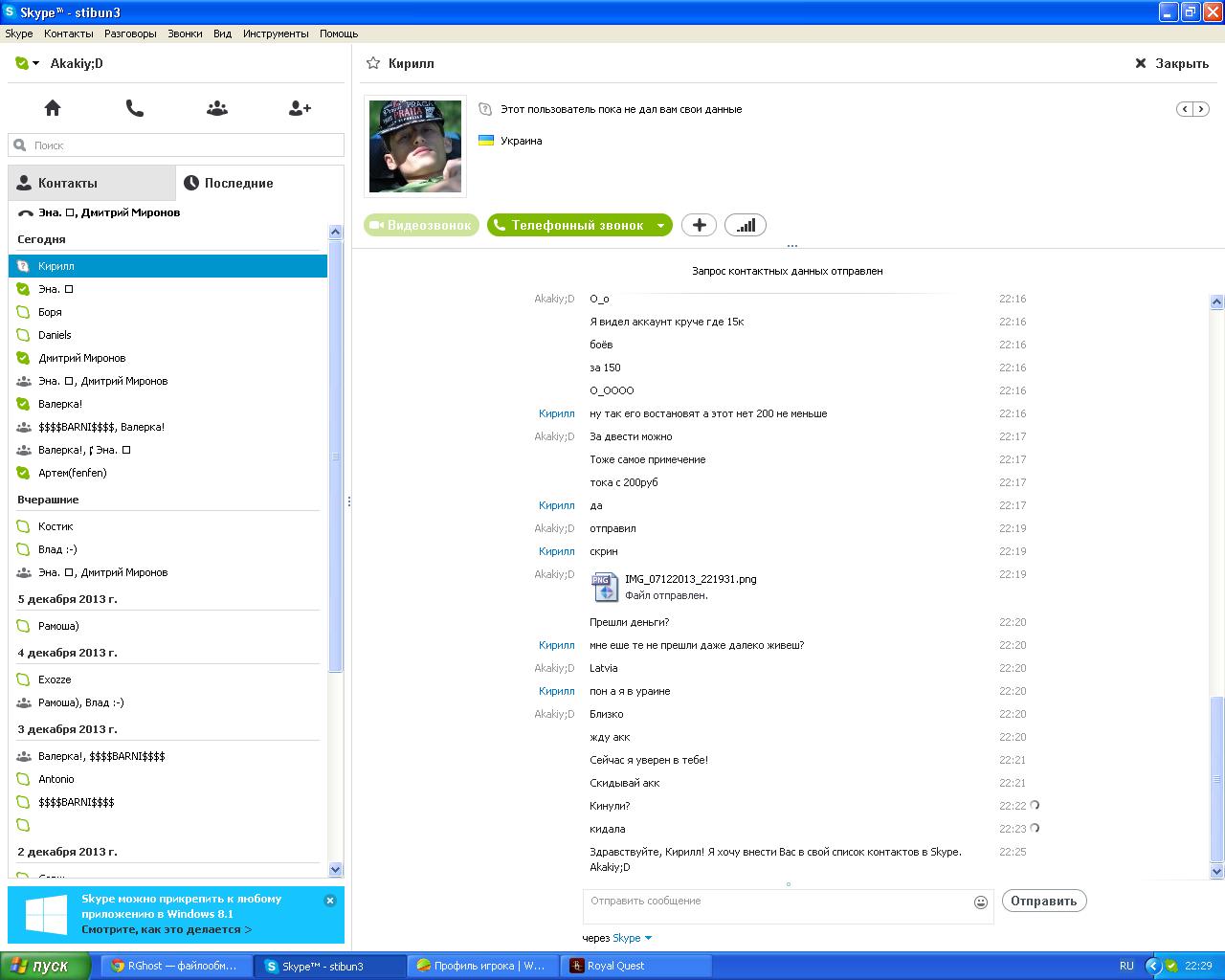Select contact Рамоша) under 5 декабря

click(167, 626)
